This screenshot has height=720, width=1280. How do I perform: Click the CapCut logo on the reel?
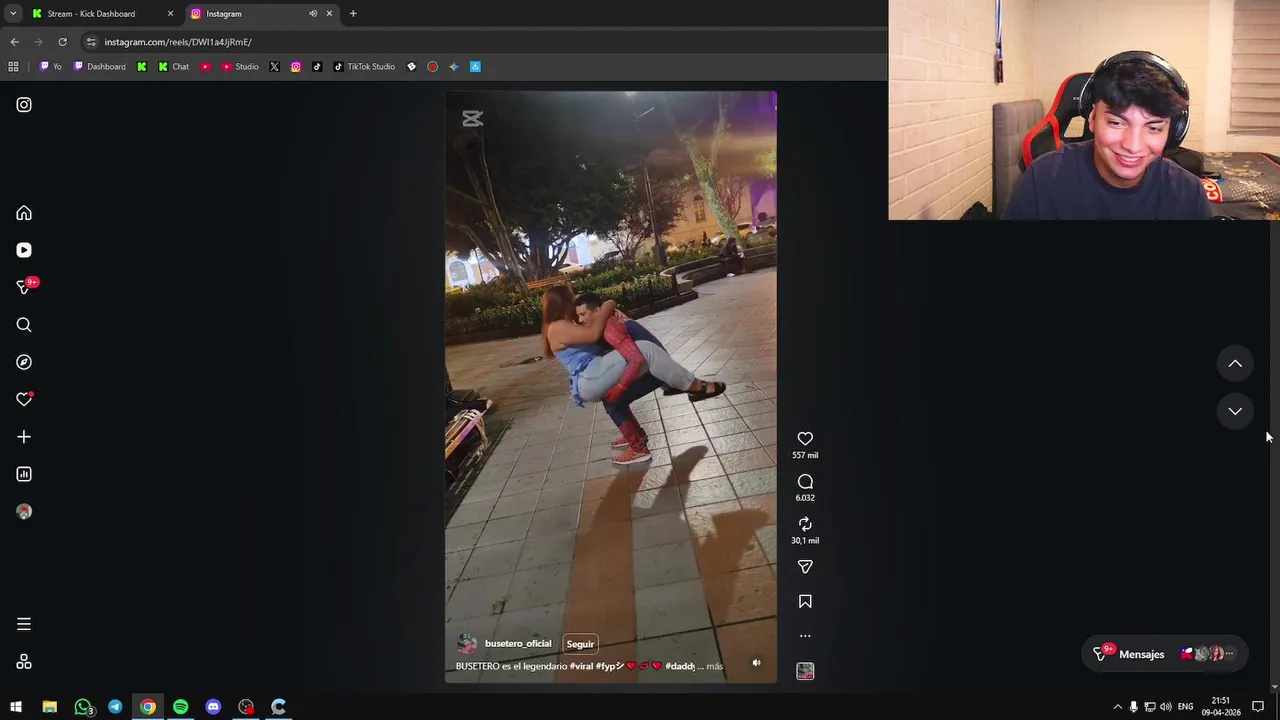tap(472, 119)
